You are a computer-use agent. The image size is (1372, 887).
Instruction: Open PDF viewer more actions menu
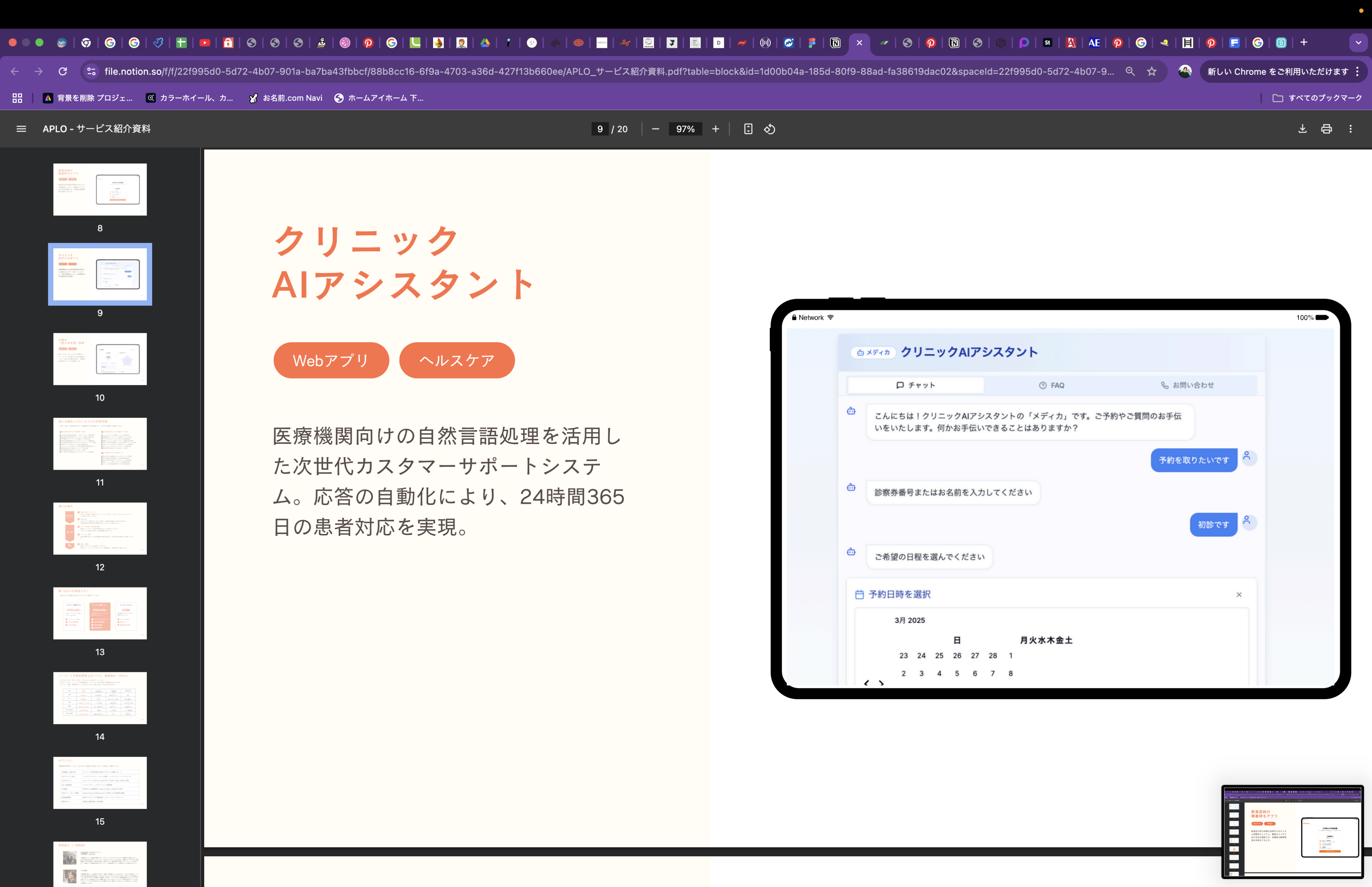(x=1350, y=129)
